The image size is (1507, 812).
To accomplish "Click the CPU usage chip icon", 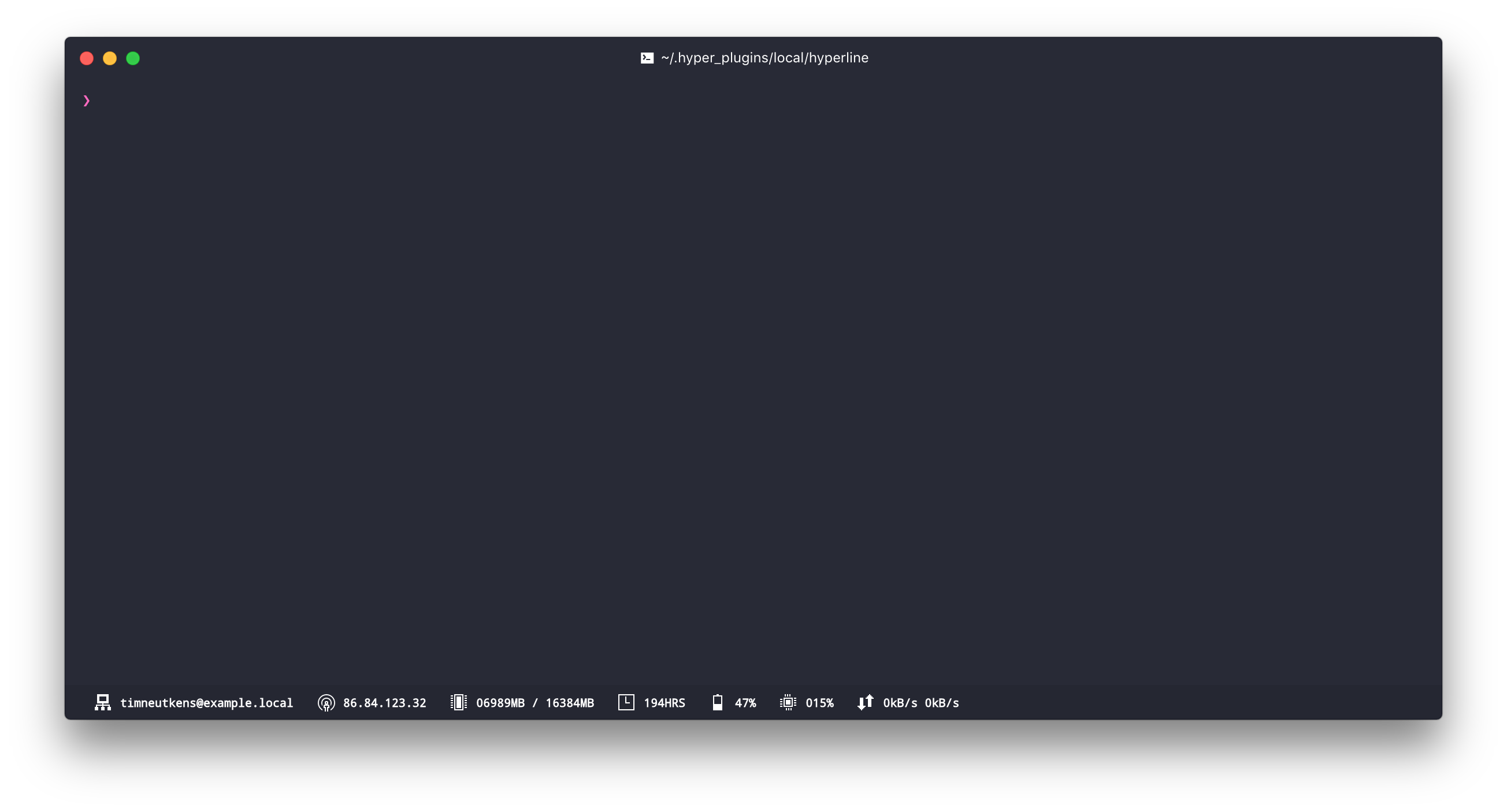I will click(789, 703).
